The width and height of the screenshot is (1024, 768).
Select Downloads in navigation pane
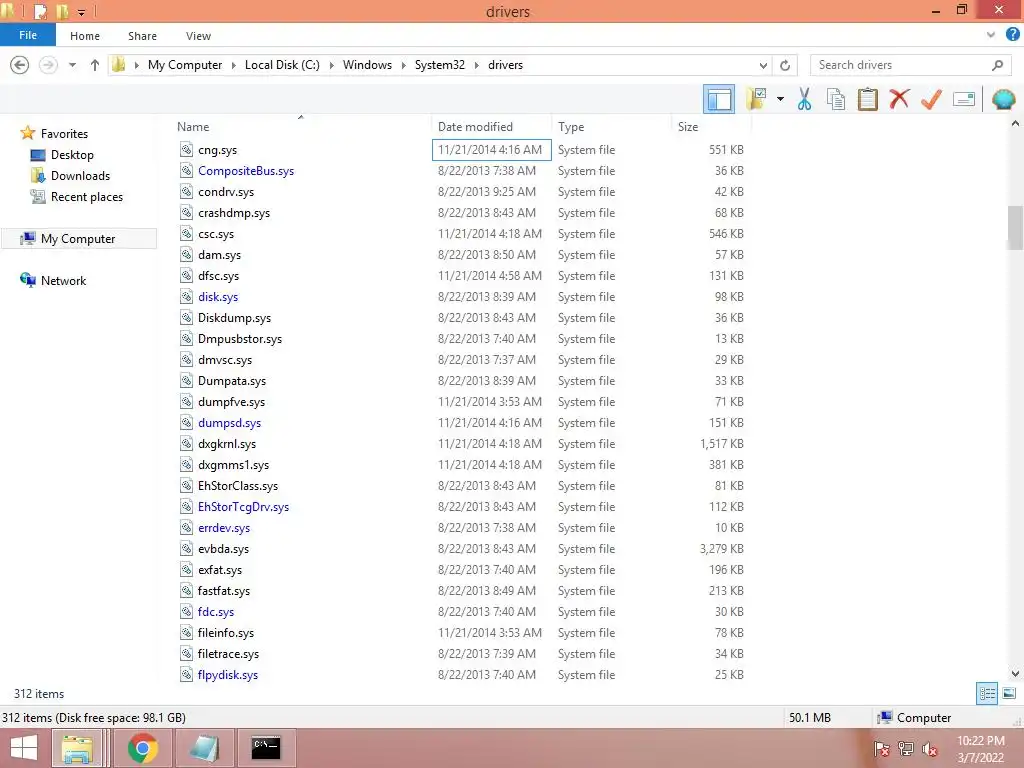click(x=80, y=176)
